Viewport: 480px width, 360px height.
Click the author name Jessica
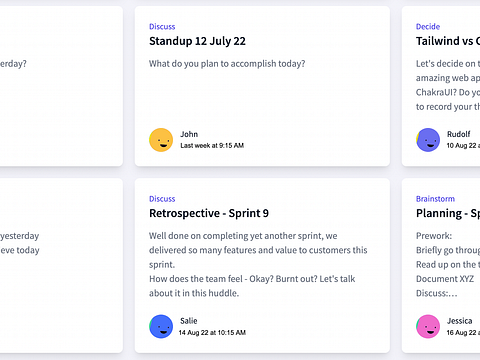pos(460,321)
